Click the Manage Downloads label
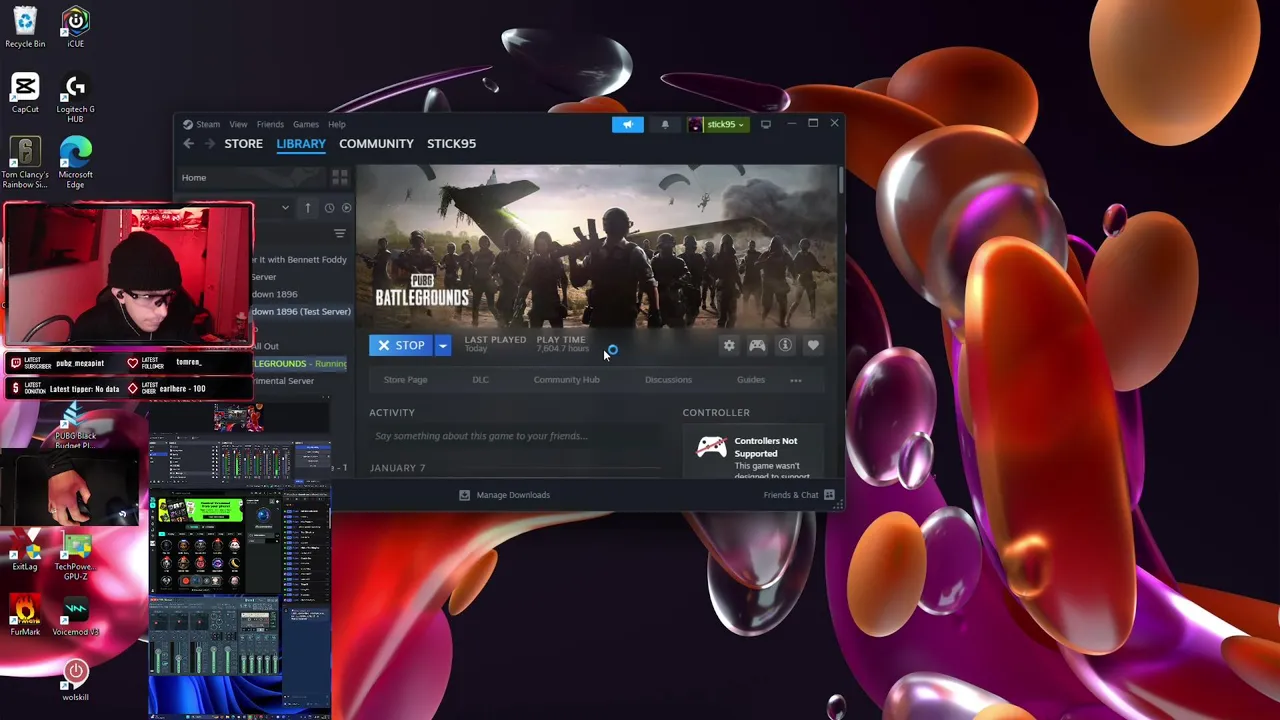 513,495
